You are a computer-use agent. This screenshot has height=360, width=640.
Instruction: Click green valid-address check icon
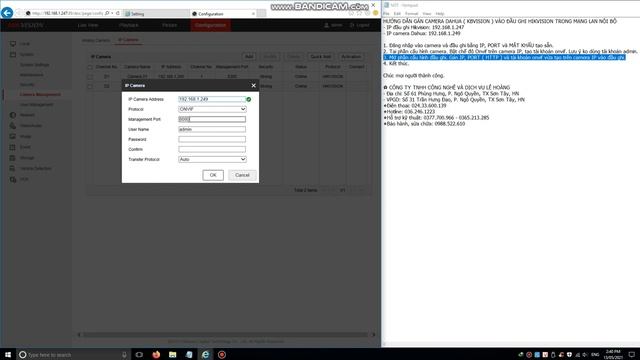(x=249, y=99)
